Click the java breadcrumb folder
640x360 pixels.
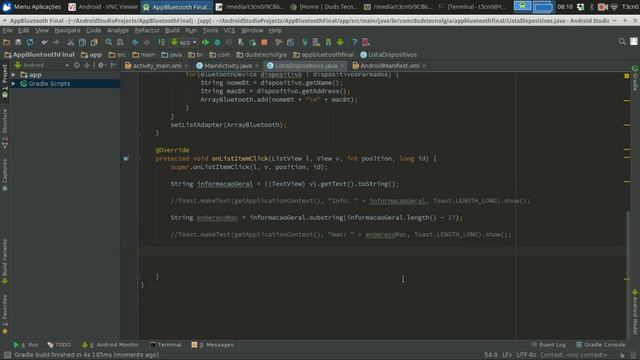point(171,54)
